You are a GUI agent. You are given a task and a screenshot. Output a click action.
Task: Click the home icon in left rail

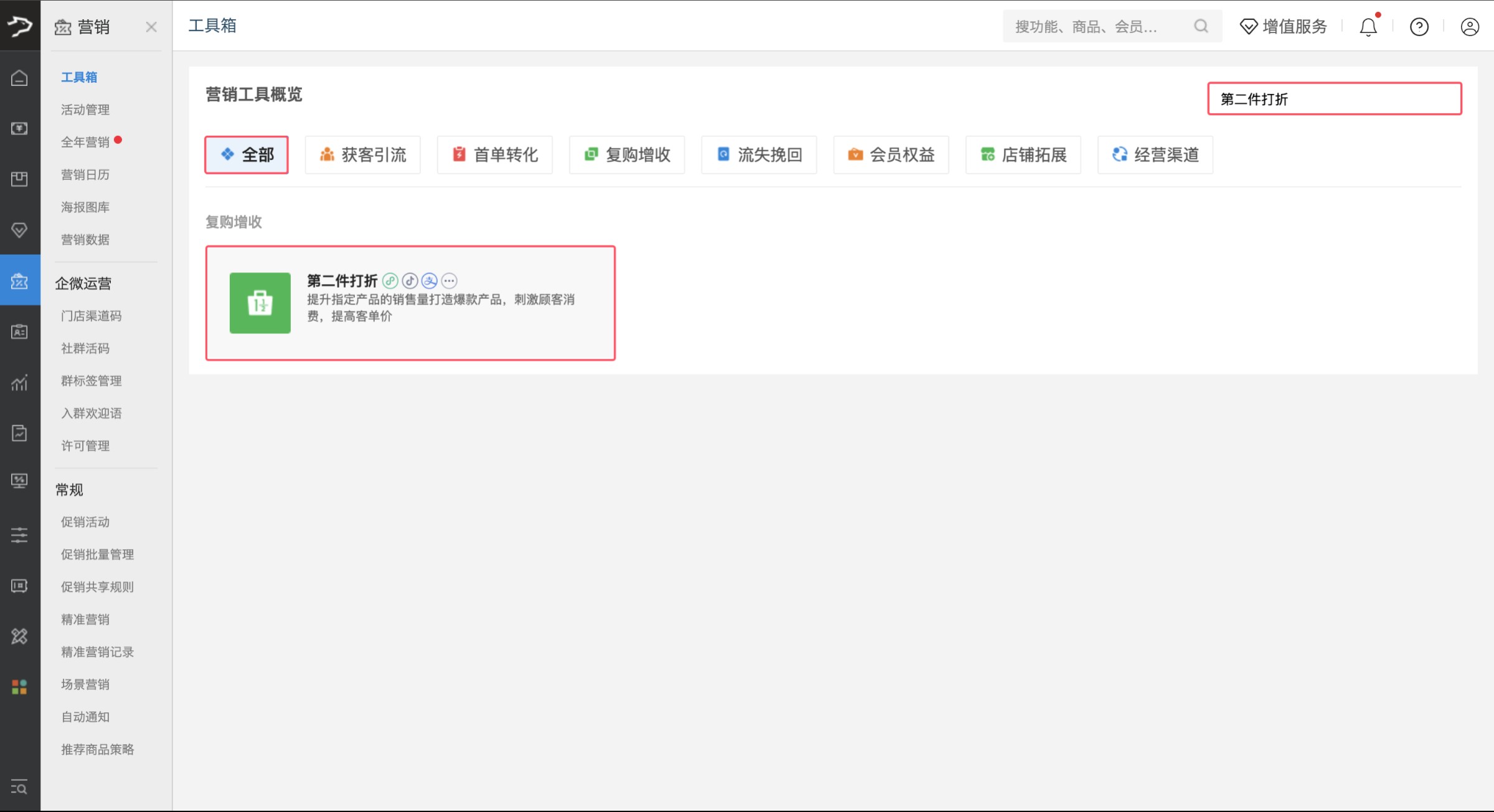click(x=19, y=78)
